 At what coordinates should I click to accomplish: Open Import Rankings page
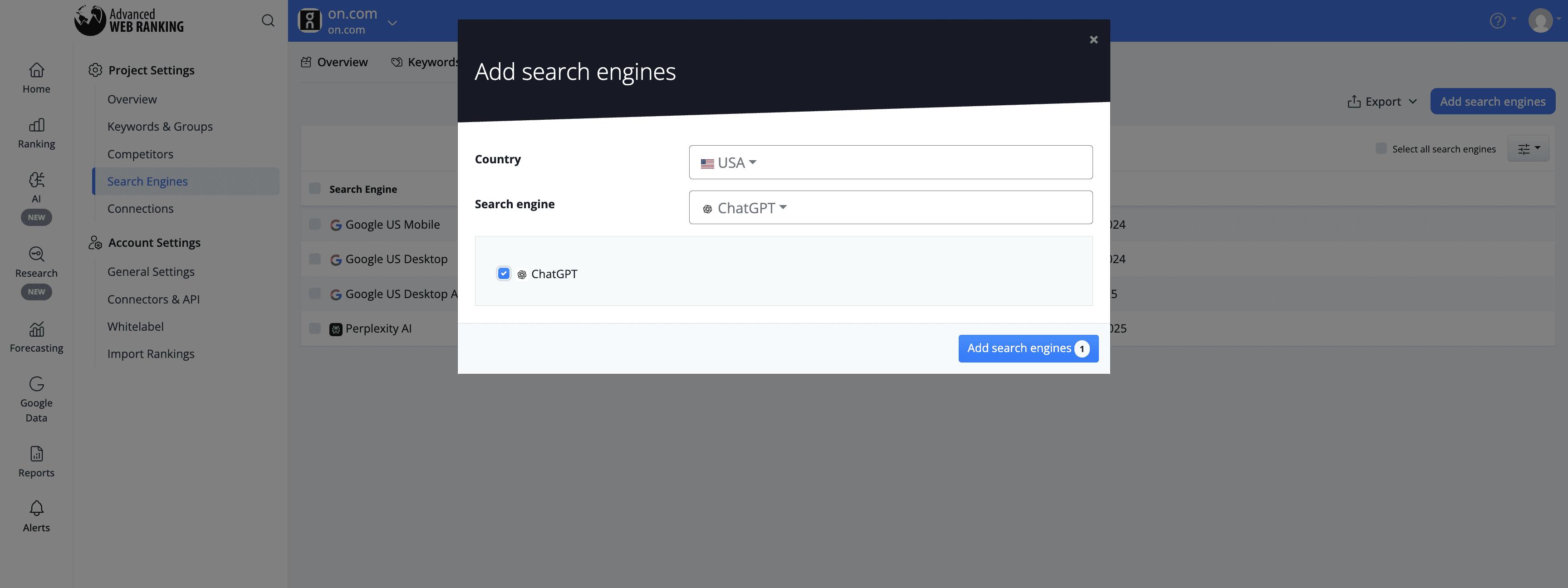click(x=151, y=354)
